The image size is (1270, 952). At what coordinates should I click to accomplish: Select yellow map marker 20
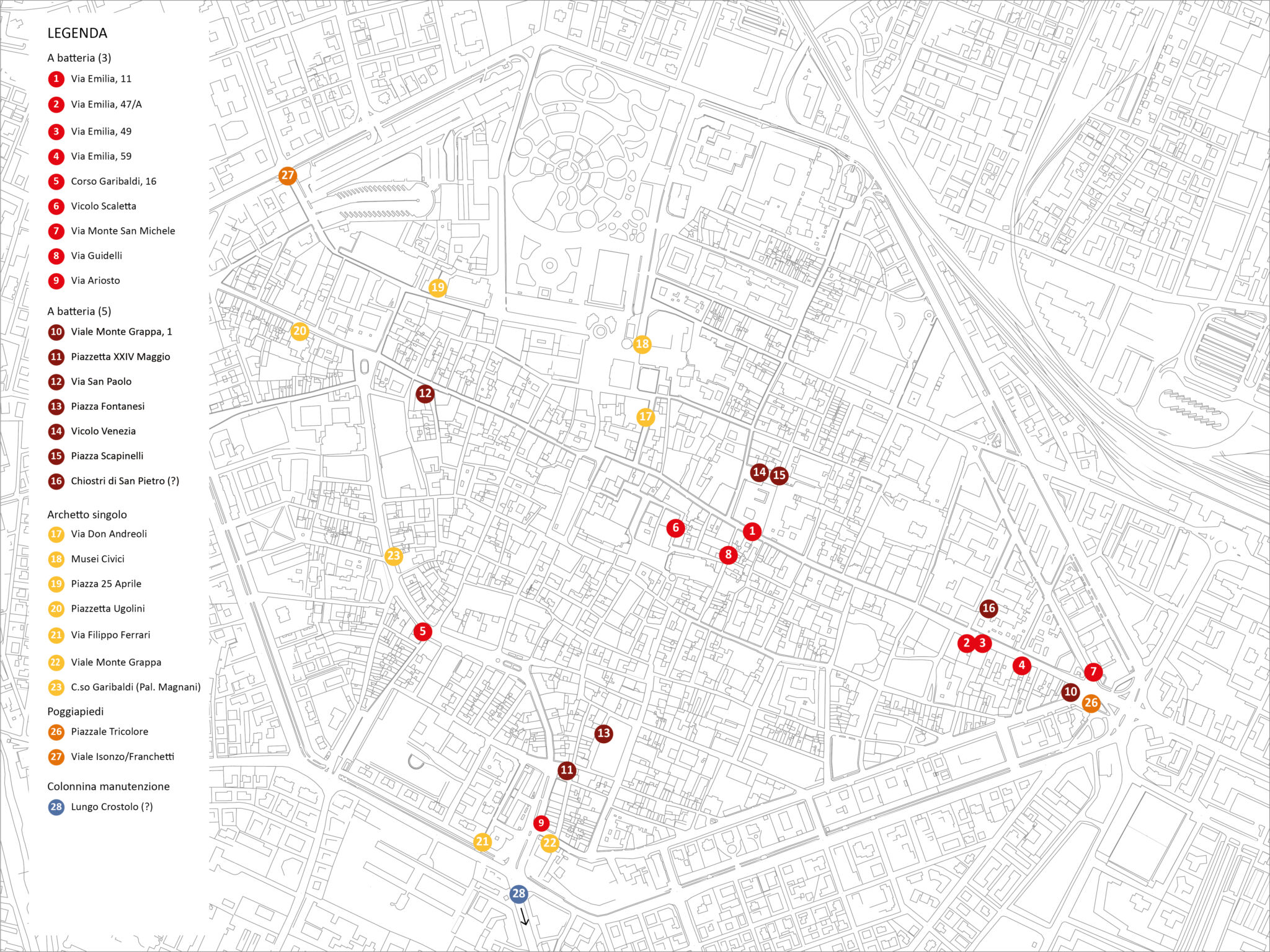click(x=300, y=331)
